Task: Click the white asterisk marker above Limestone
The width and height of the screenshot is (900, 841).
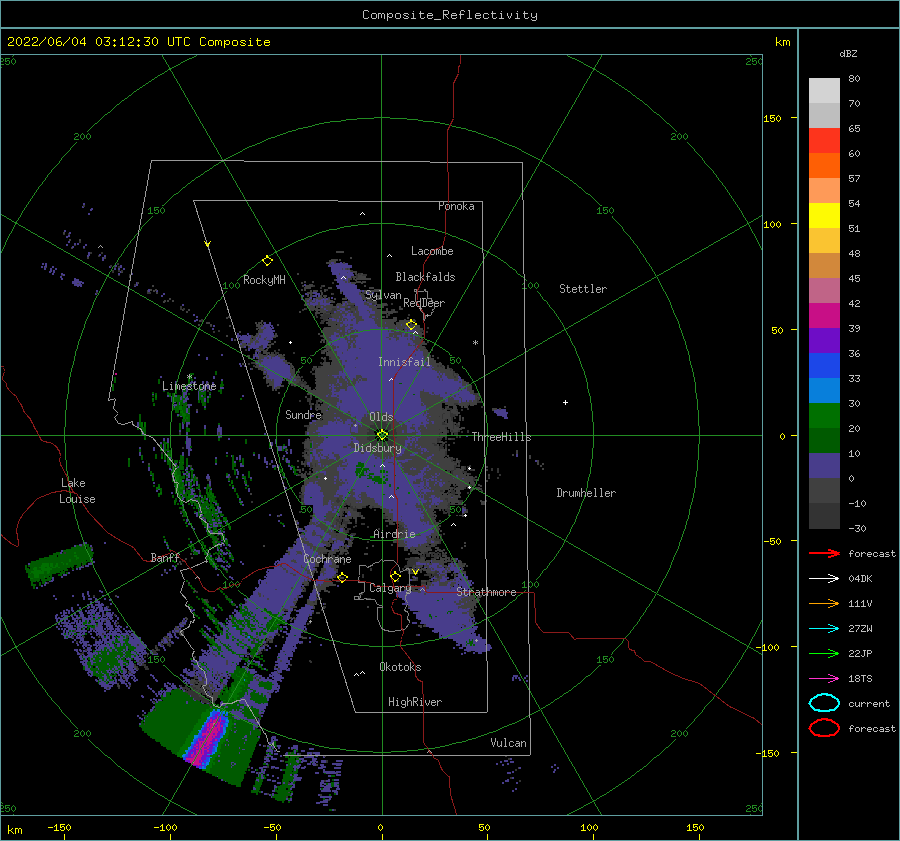Action: [x=189, y=377]
